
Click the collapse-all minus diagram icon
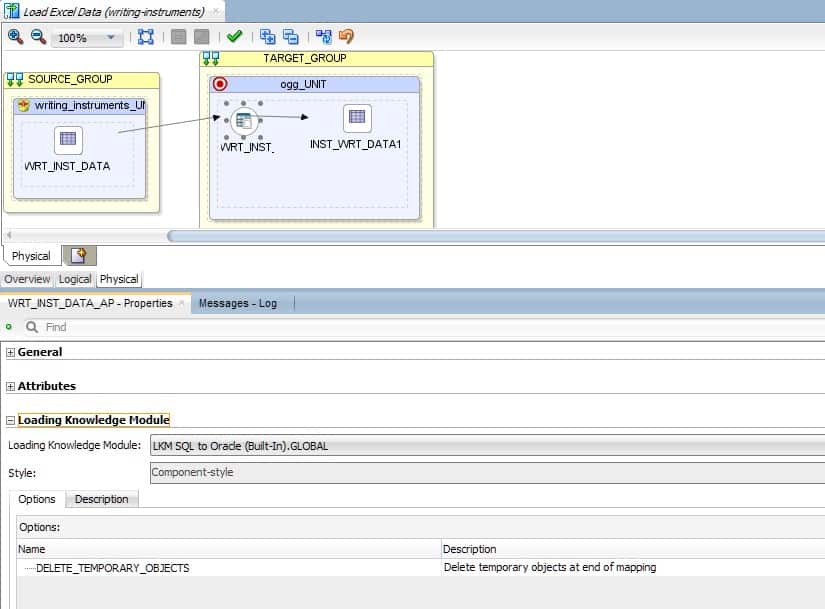tap(294, 38)
